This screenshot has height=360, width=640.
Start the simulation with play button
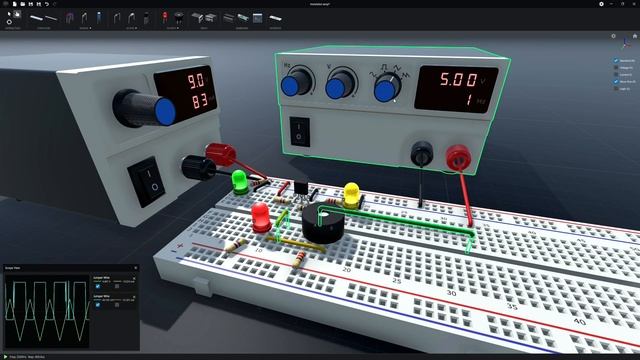5,357
